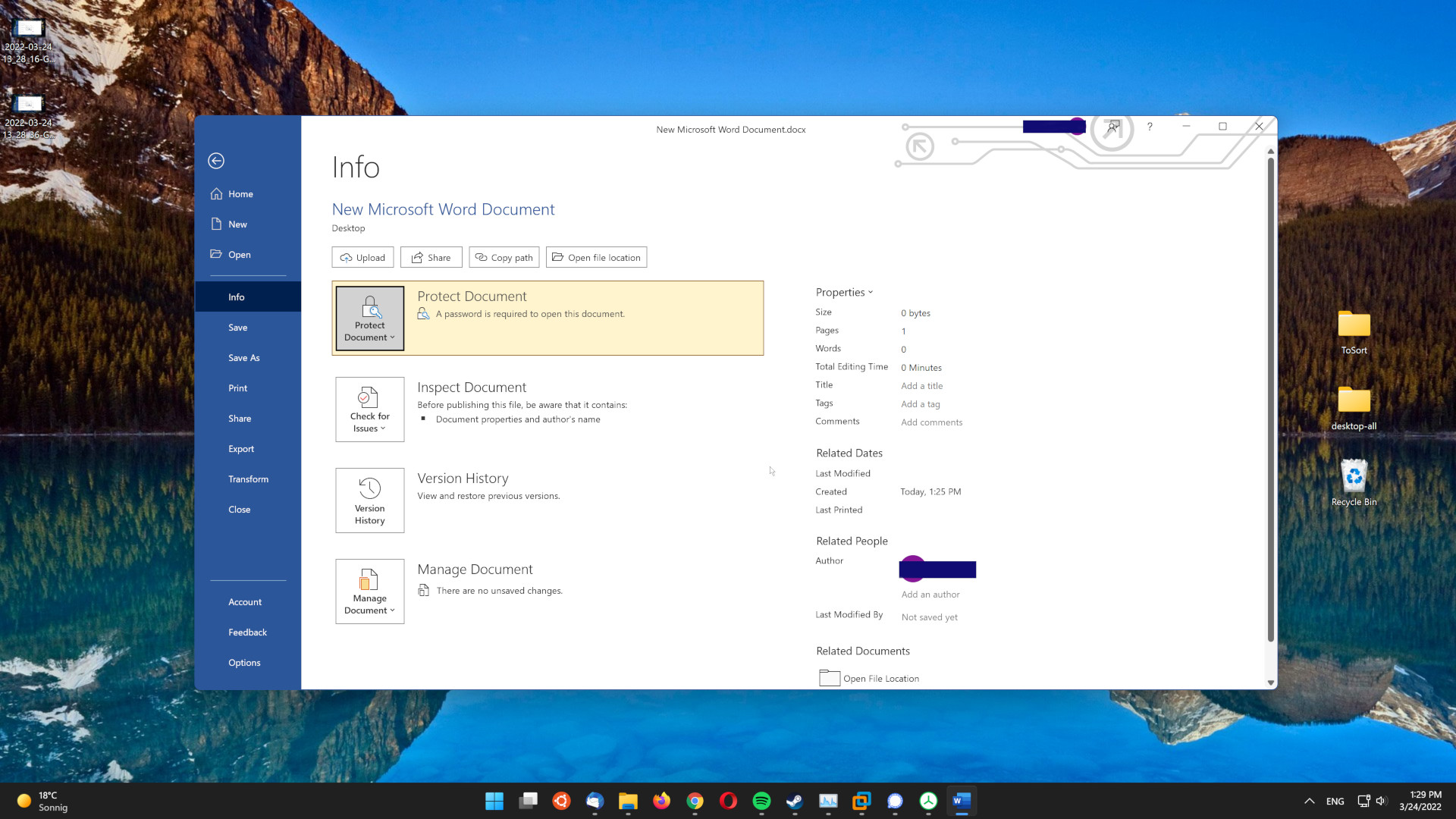The image size is (1456, 819).
Task: Select the 13_28_36 screenshot file on the desktop
Action: coord(29,118)
